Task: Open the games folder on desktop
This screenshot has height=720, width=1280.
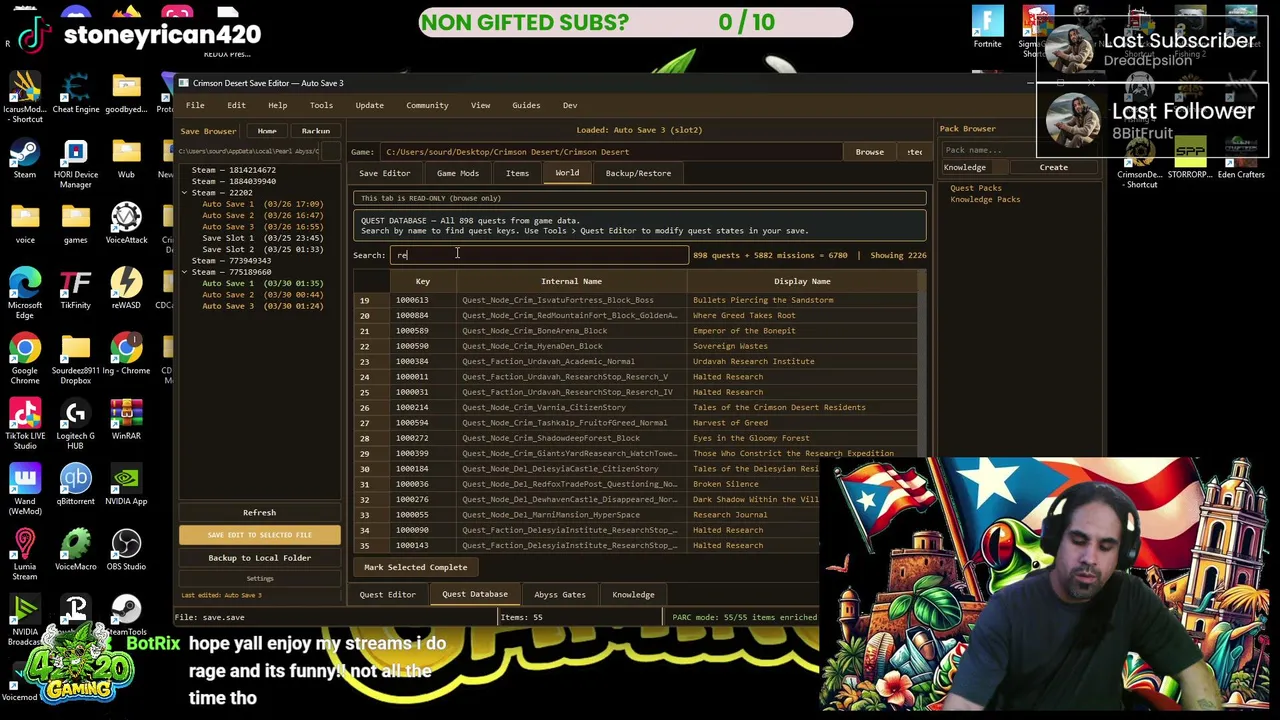Action: click(76, 225)
